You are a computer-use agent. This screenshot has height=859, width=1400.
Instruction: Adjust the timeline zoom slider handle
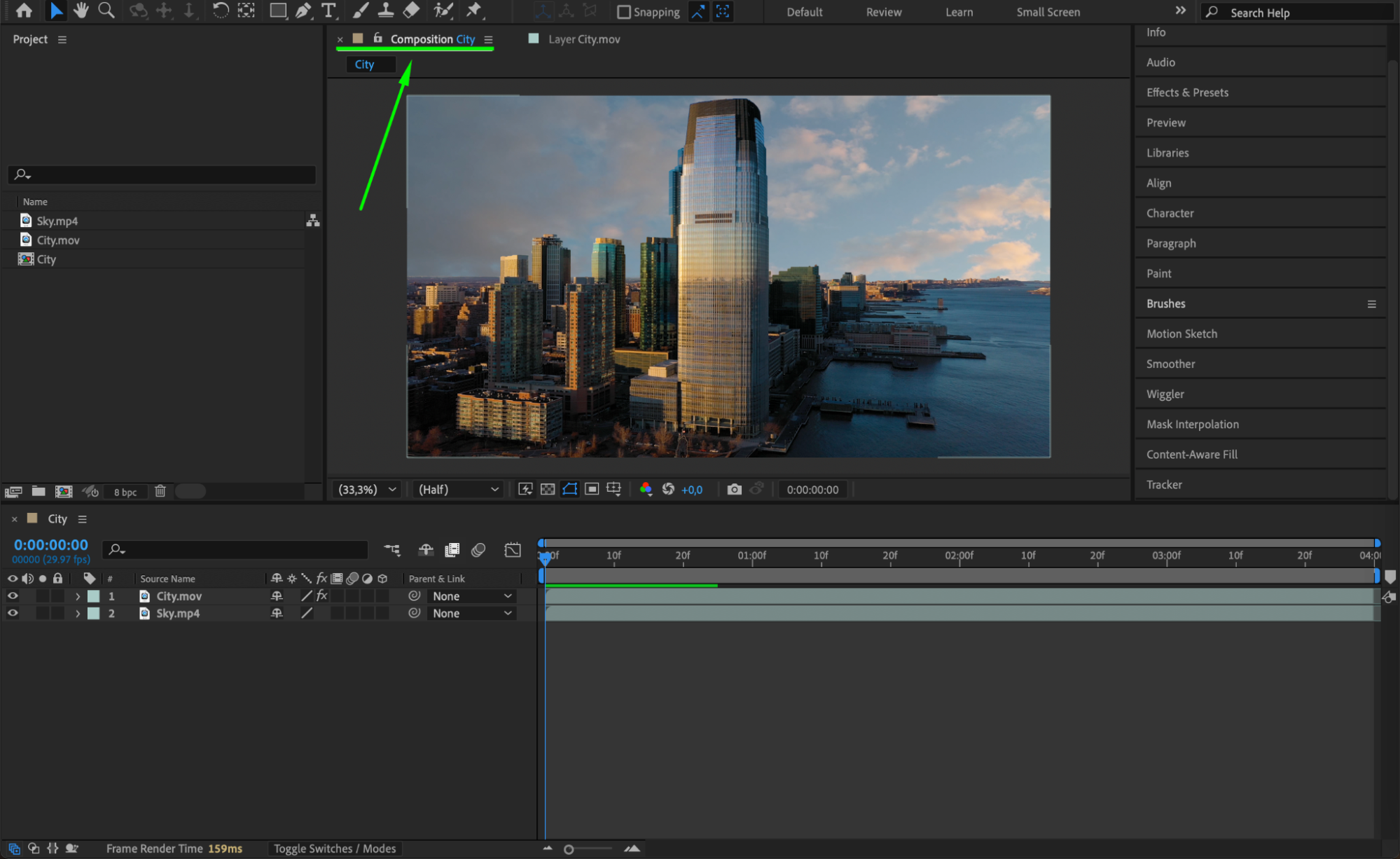click(x=569, y=849)
